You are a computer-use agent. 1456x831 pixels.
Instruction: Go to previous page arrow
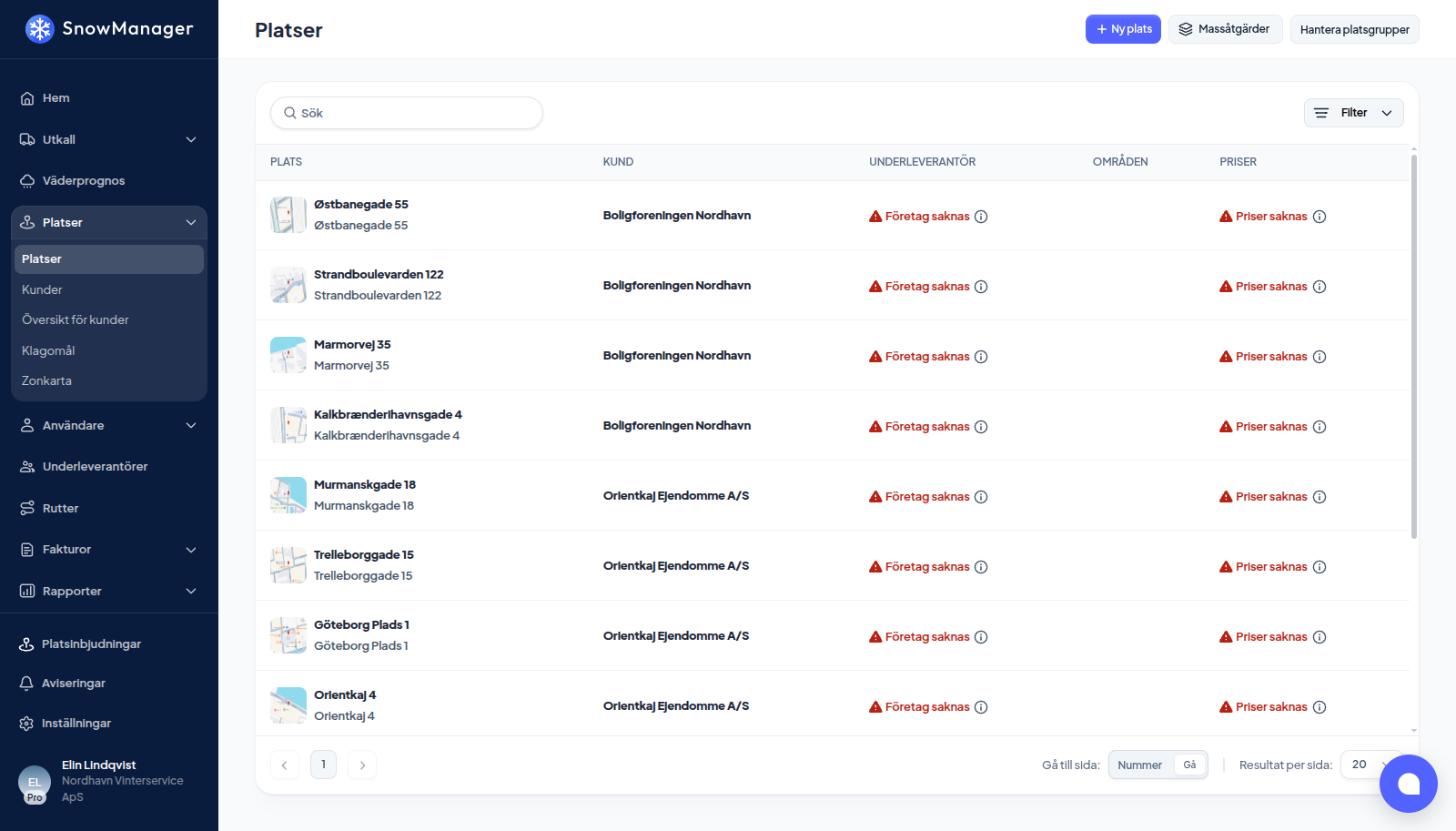pyautogui.click(x=284, y=765)
